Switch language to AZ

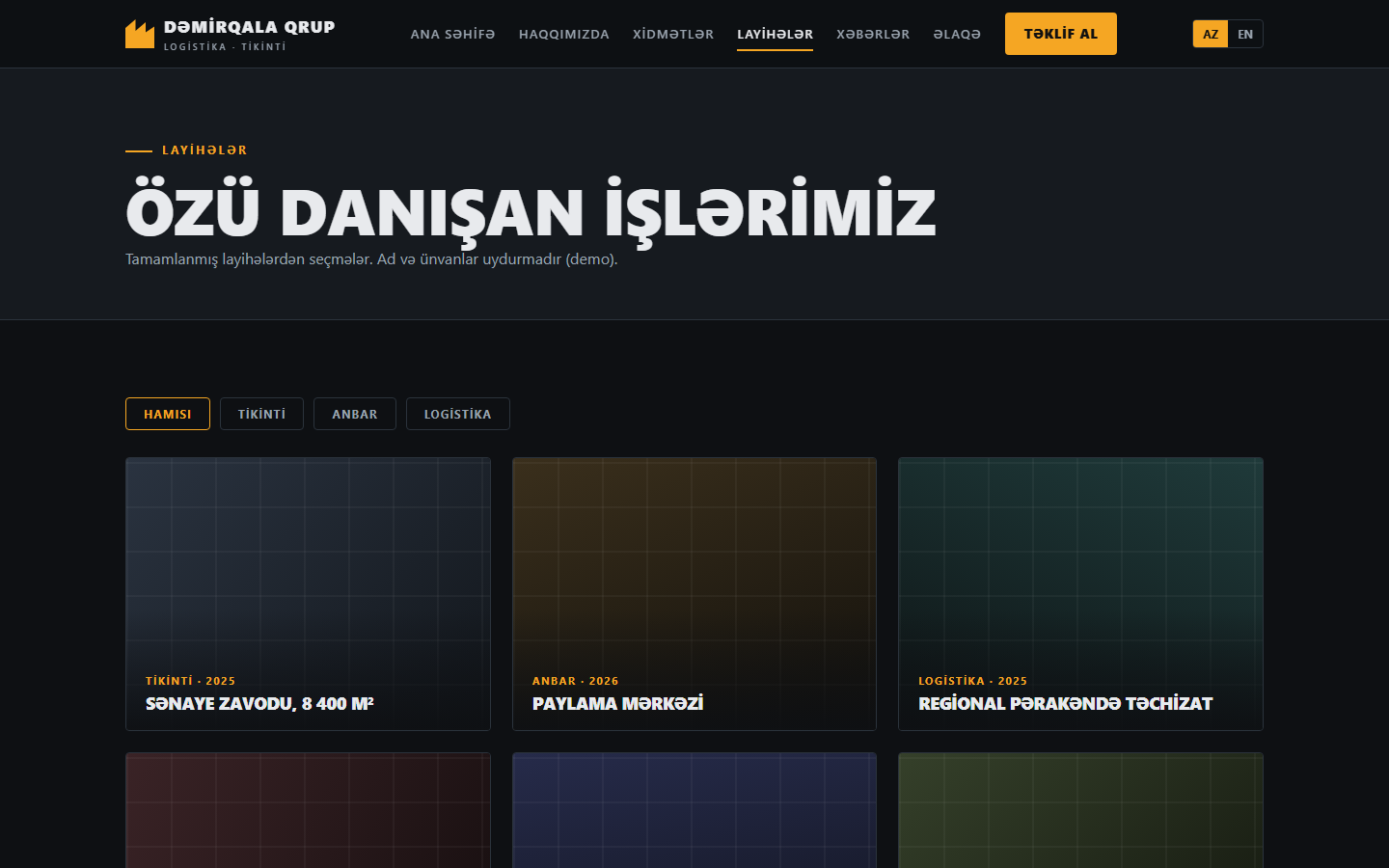pos(1211,34)
